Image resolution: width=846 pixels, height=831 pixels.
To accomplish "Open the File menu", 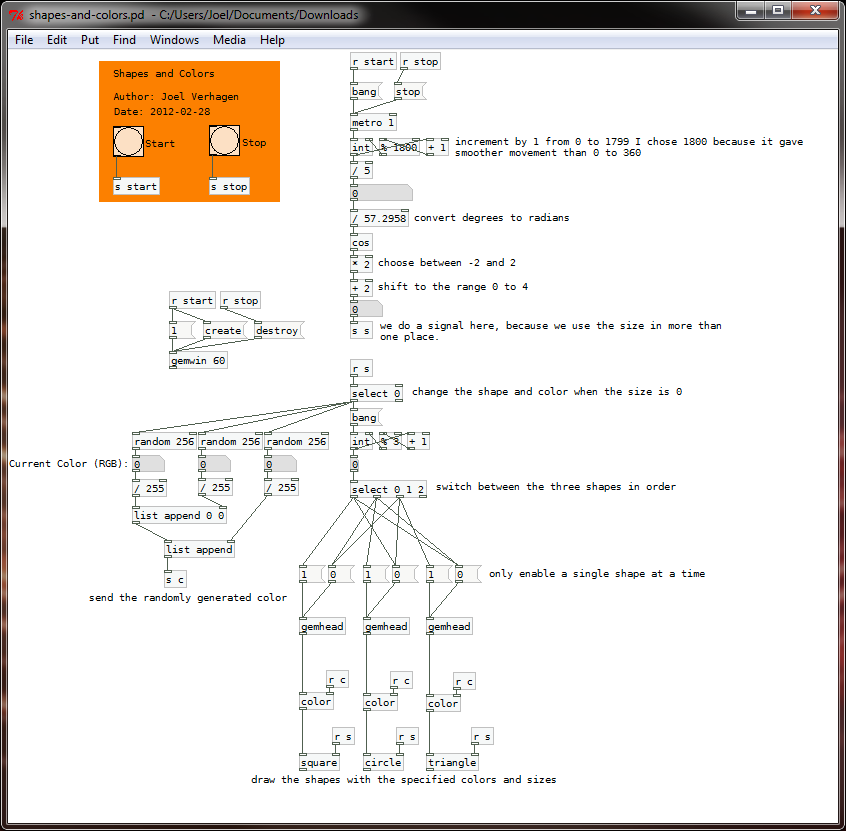I will pyautogui.click(x=24, y=40).
